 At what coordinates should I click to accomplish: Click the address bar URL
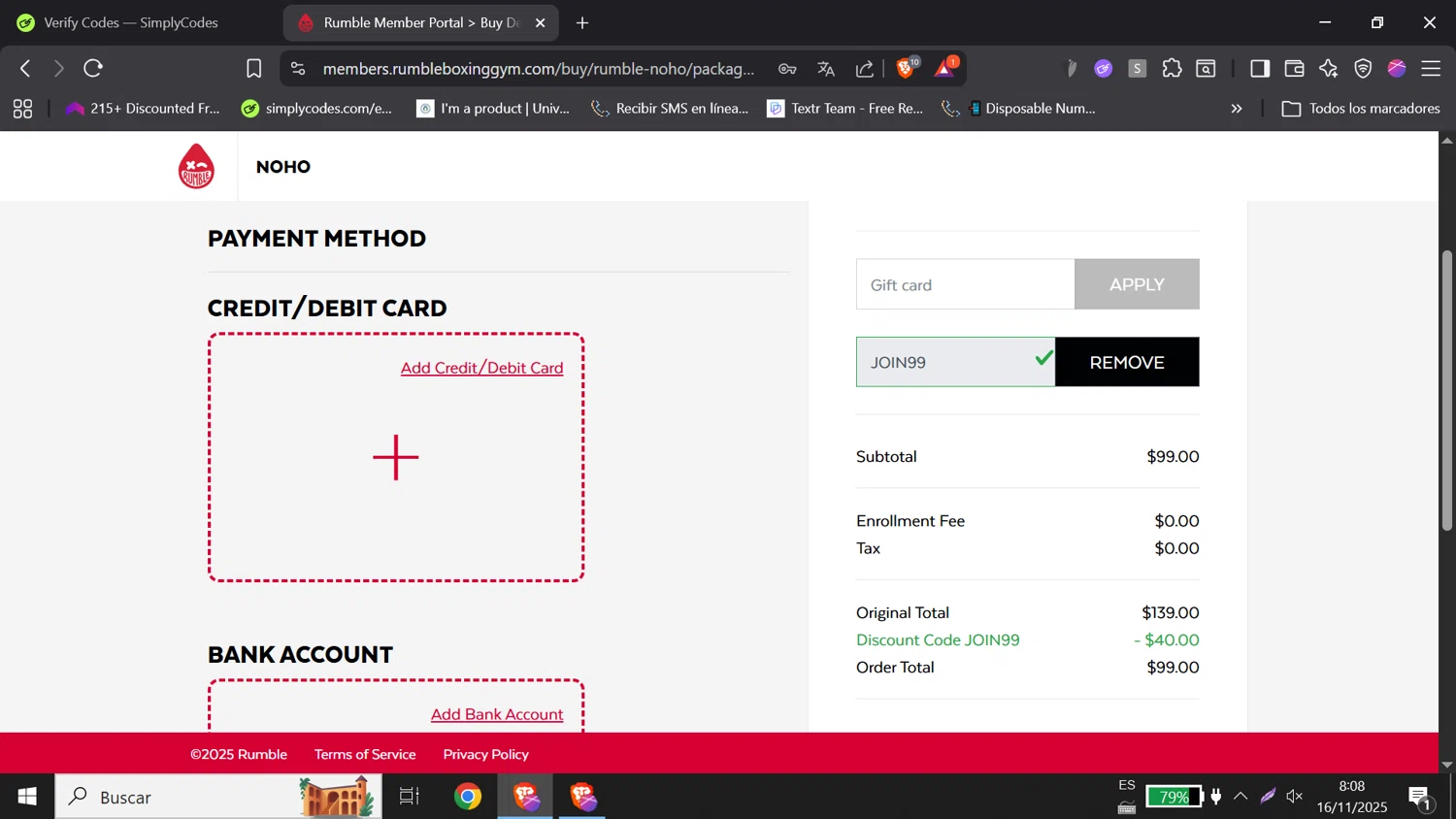click(x=538, y=69)
